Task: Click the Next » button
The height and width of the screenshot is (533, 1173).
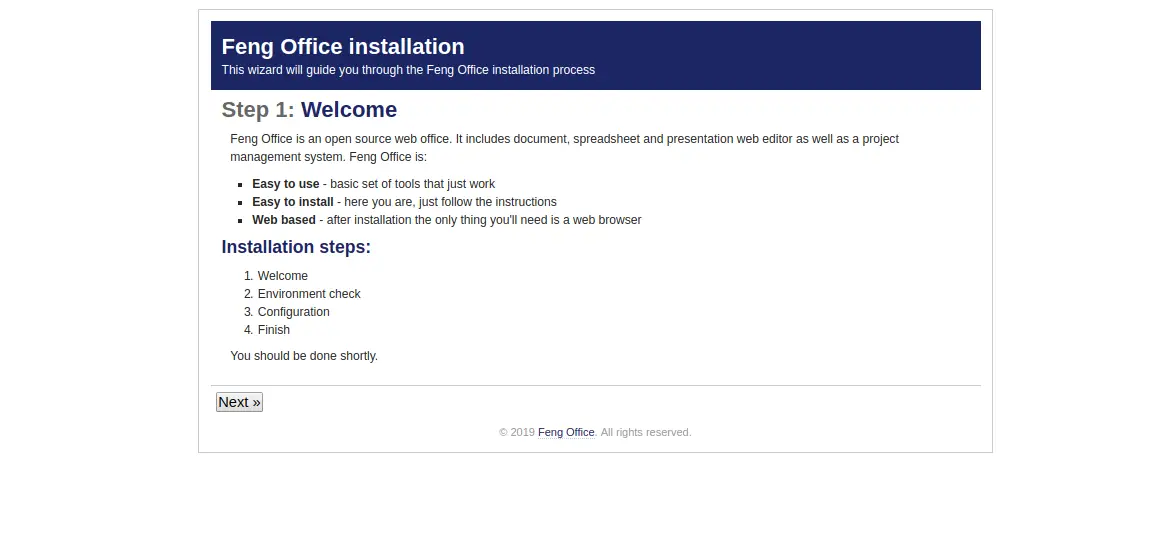Action: (239, 402)
